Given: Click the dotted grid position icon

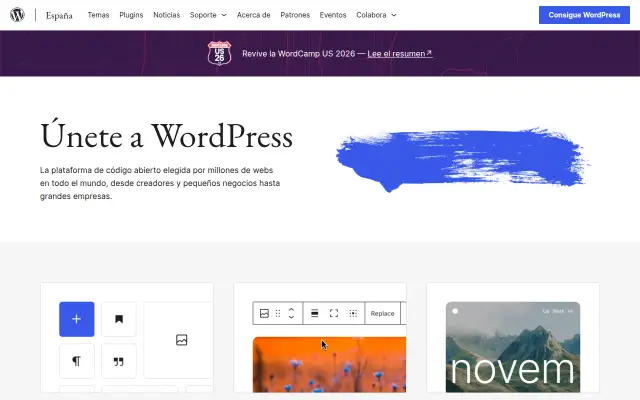Looking at the screenshot, I should pyautogui.click(x=353, y=313).
